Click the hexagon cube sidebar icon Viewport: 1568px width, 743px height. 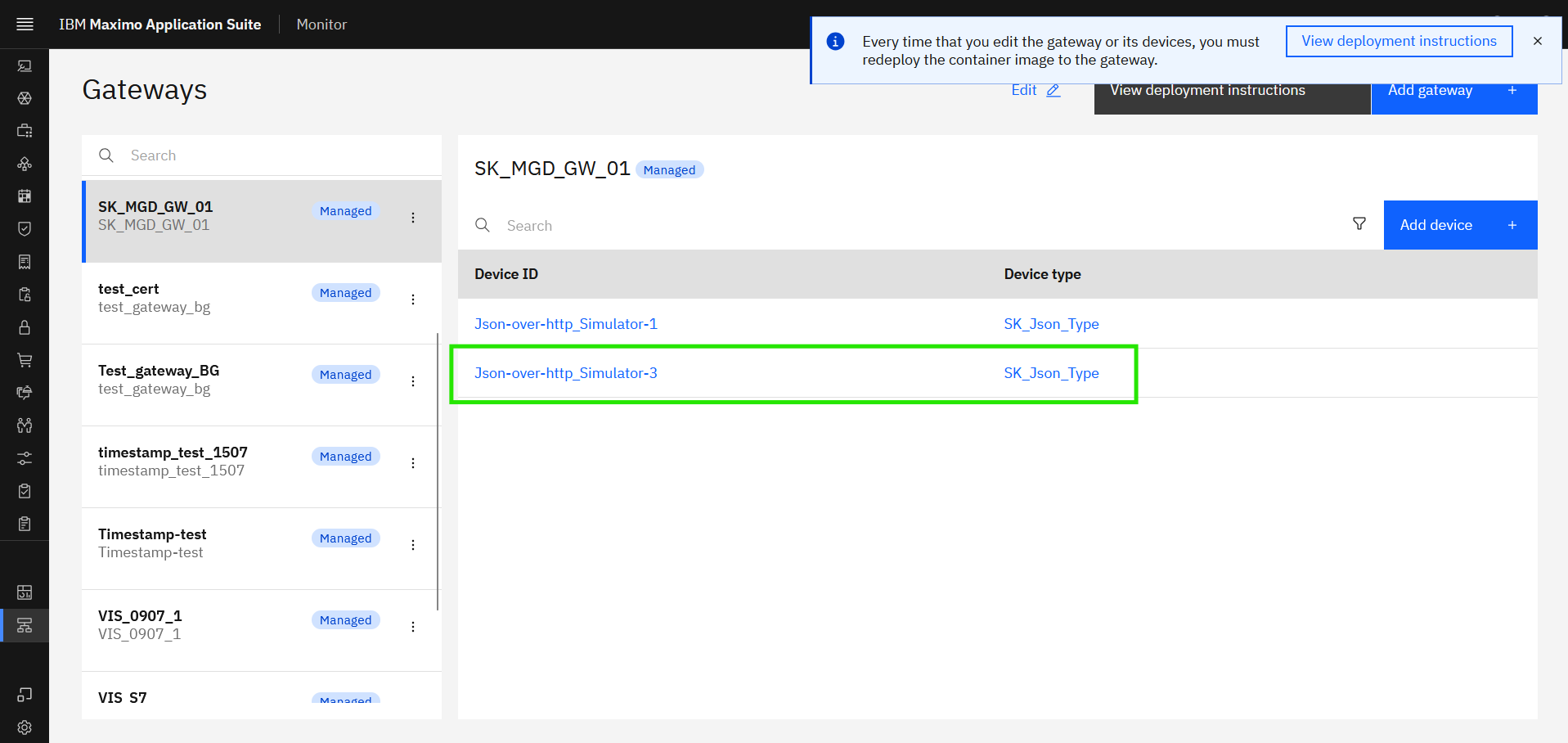point(25,98)
